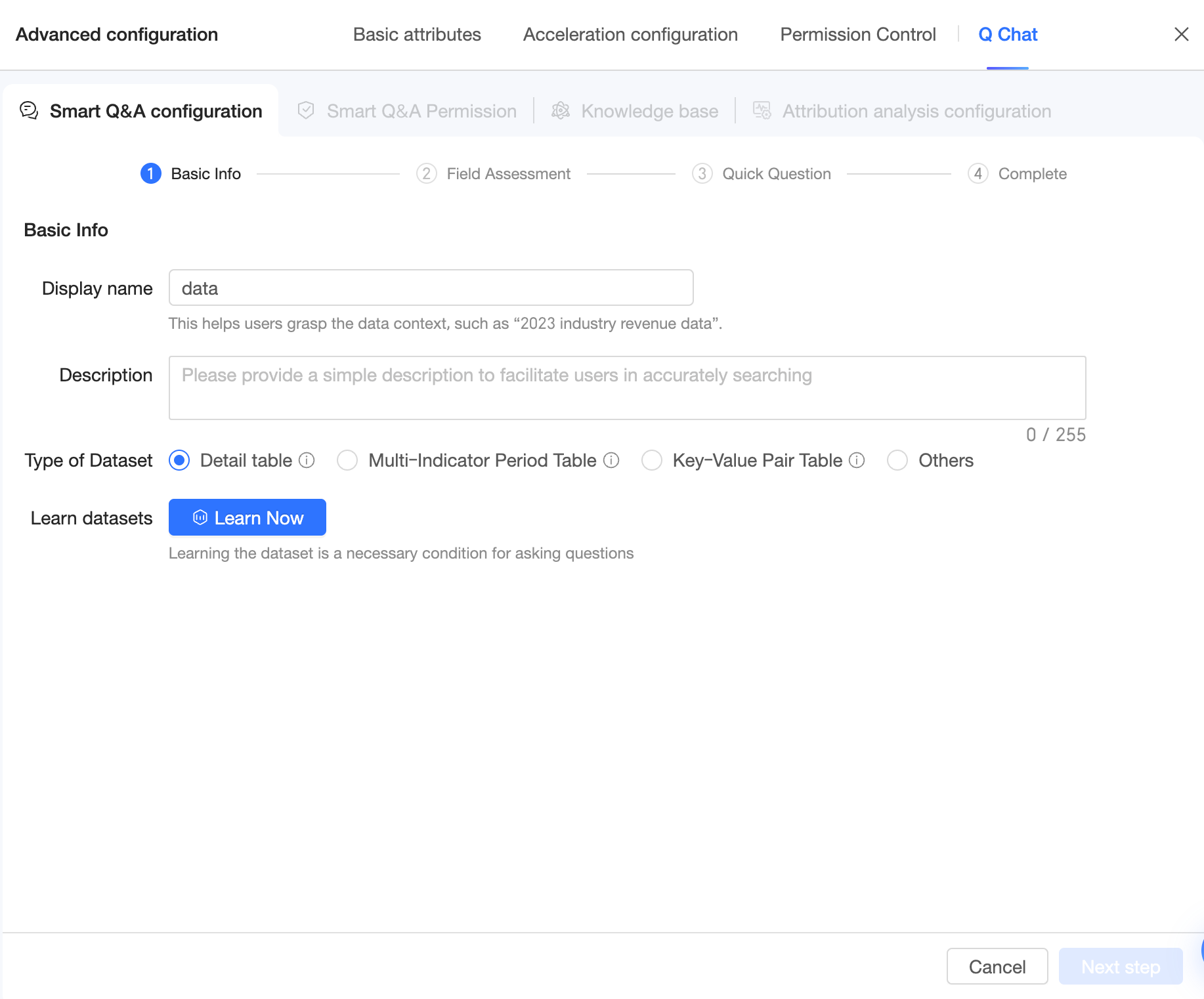Screen dimensions: 1204x999
Task: Click the Attribution analysis configuration icon
Action: (x=762, y=110)
